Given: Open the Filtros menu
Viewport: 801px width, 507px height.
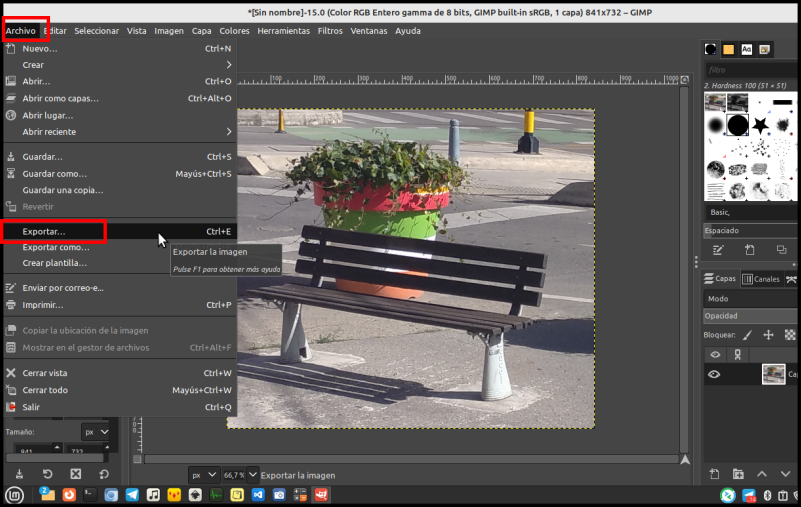Looking at the screenshot, I should point(330,31).
